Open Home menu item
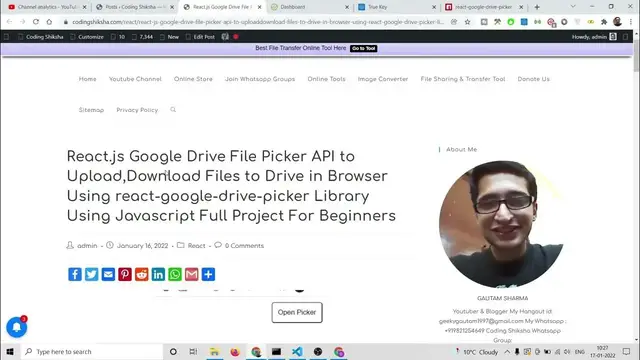 [x=87, y=79]
